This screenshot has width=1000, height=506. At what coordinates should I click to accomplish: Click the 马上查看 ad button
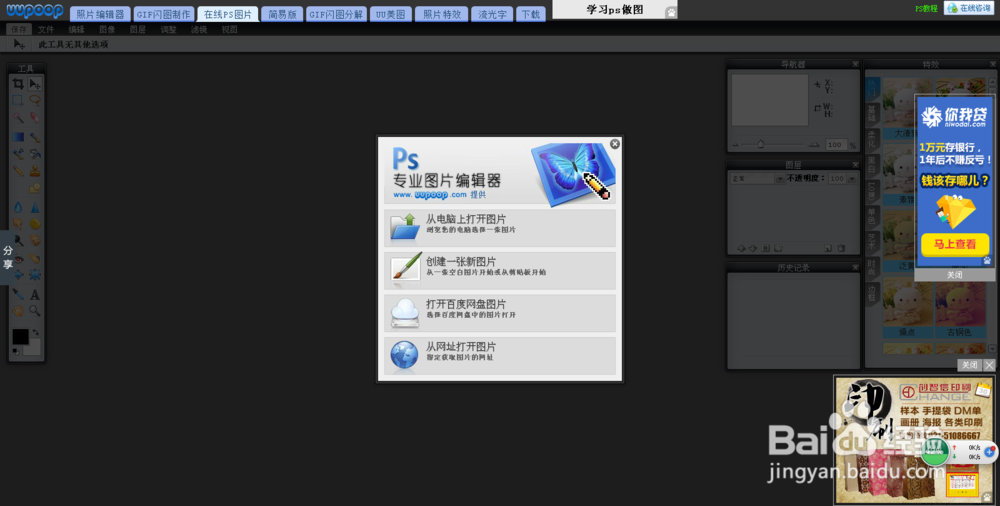pos(955,244)
